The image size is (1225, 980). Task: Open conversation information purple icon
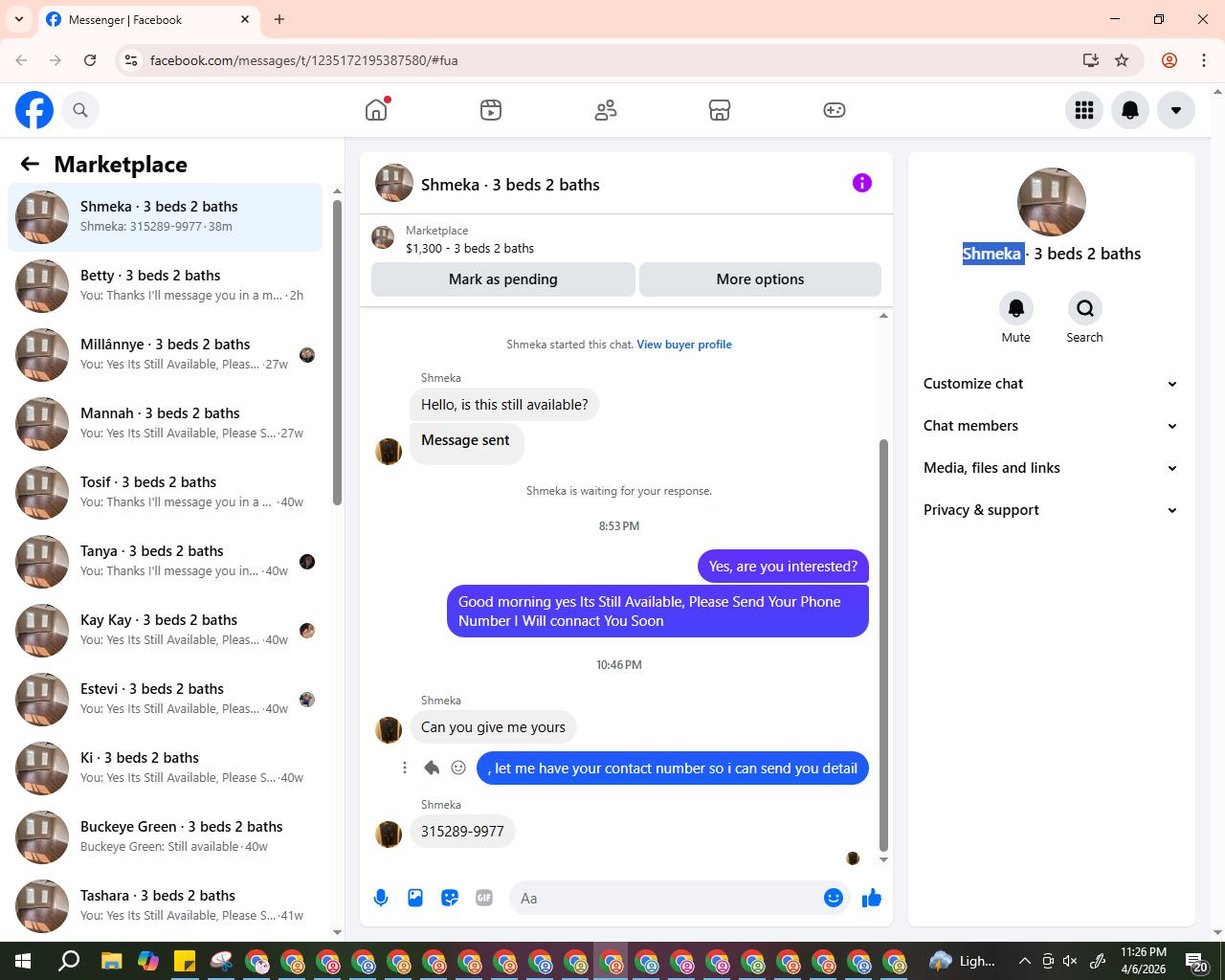pos(862,183)
